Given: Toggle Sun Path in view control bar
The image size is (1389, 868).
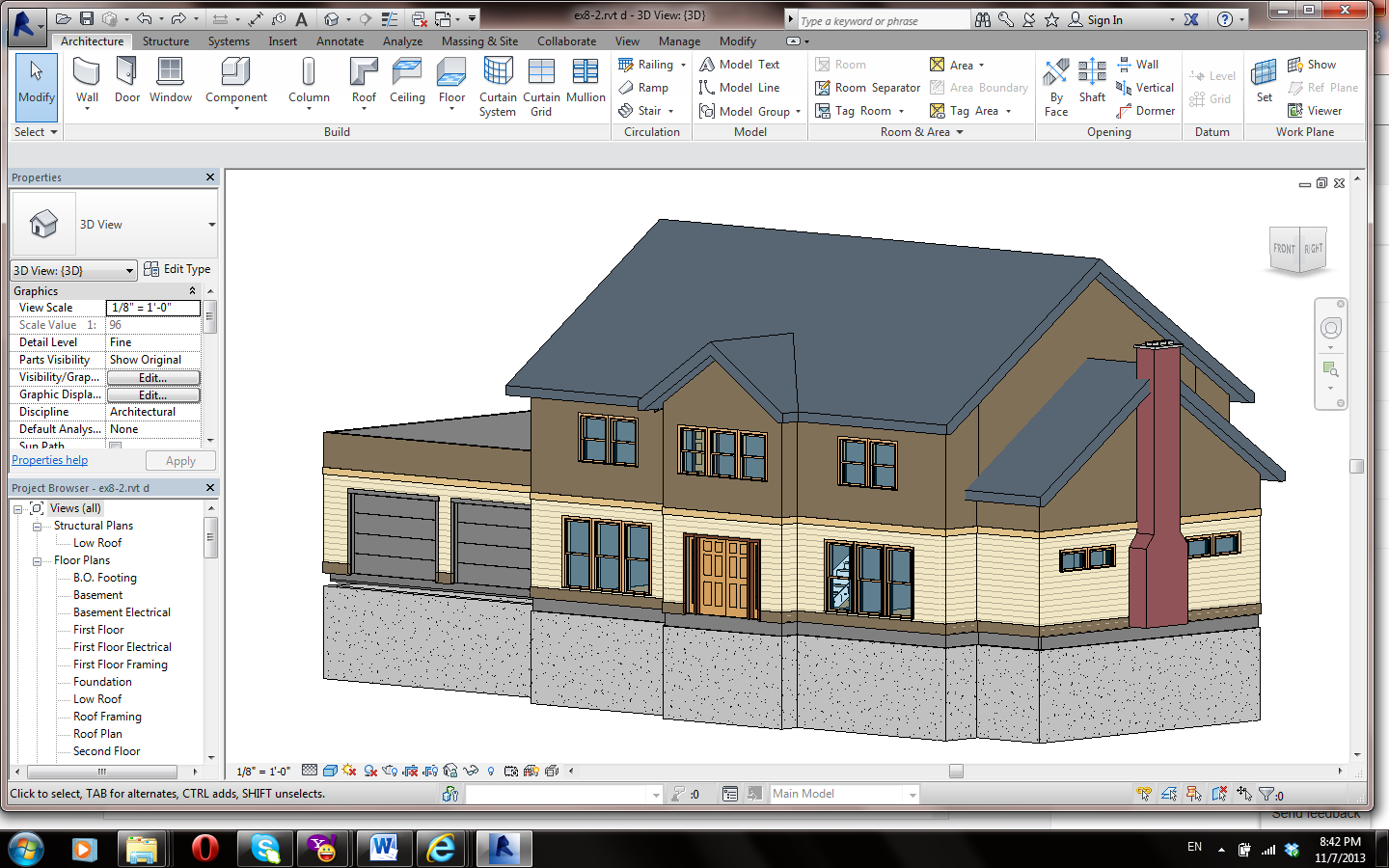Looking at the screenshot, I should pos(349,771).
